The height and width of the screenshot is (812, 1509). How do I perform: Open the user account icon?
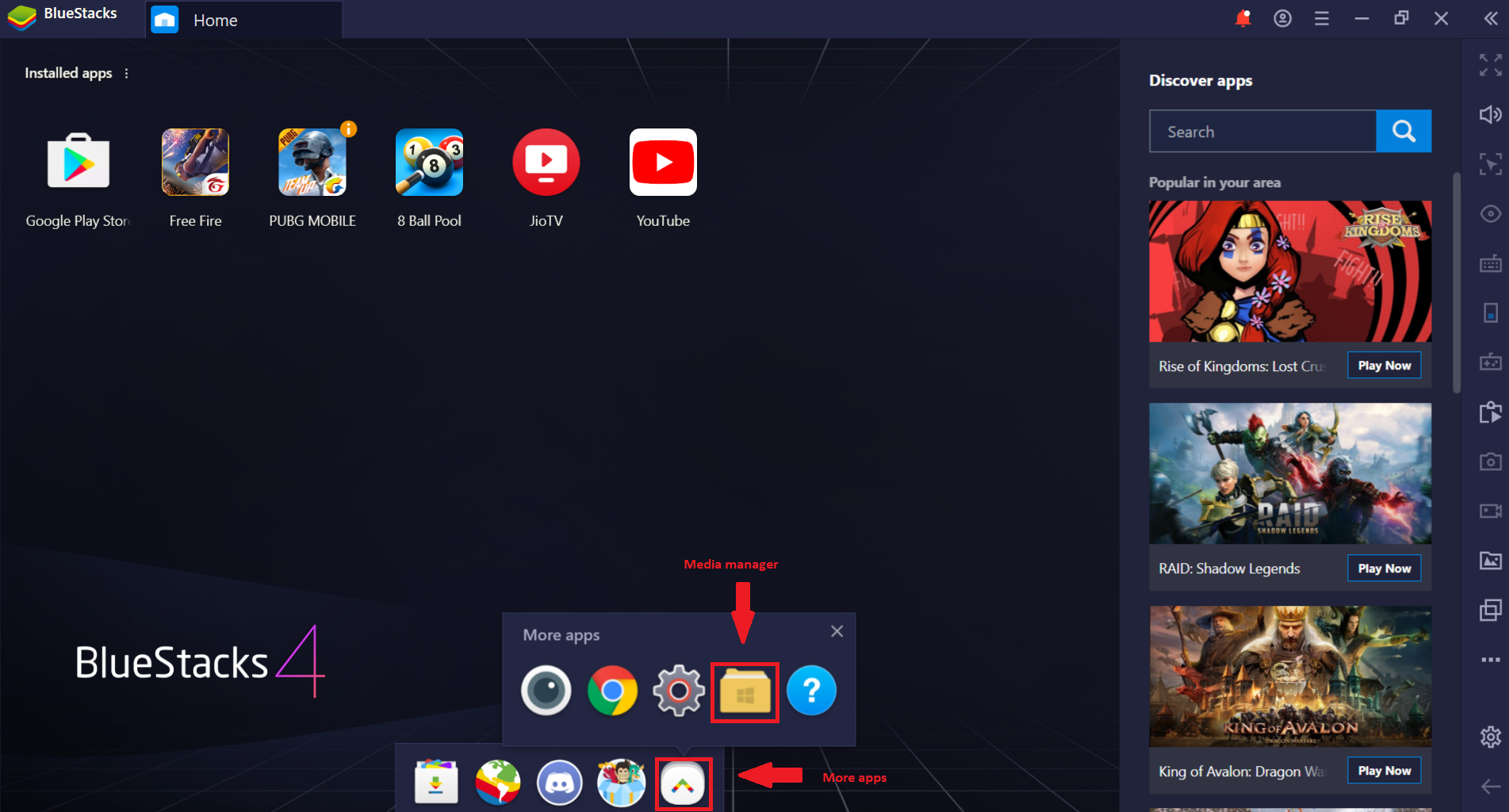point(1282,18)
